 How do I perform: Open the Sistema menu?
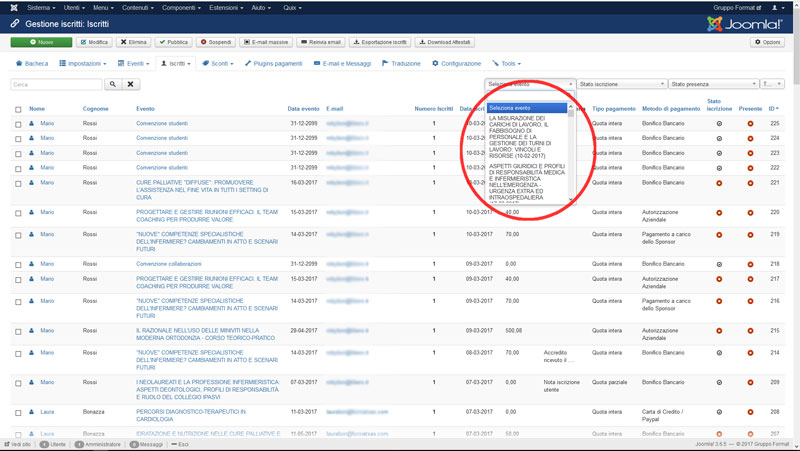41,8
